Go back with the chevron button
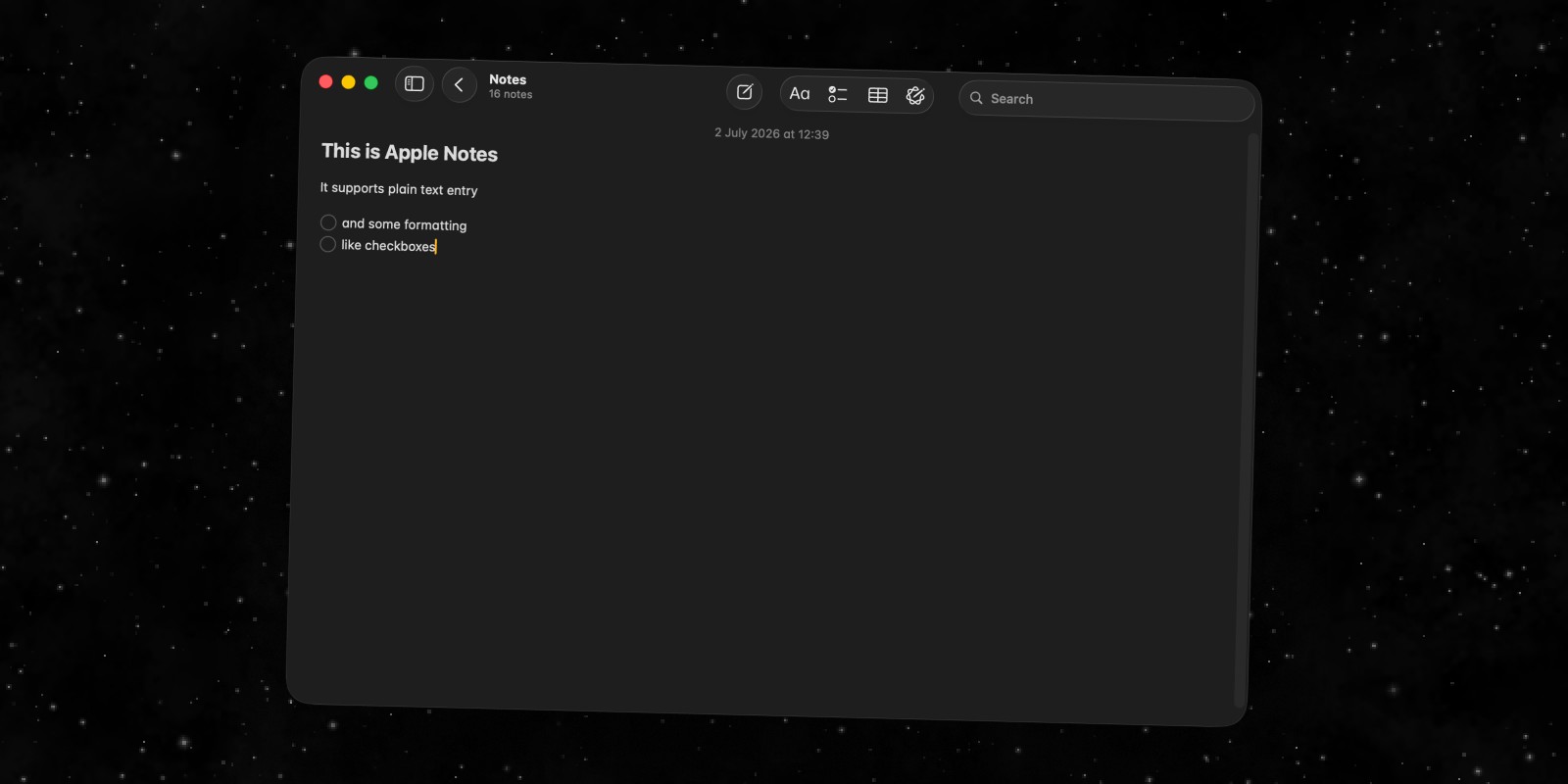Image resolution: width=1568 pixels, height=784 pixels. point(459,85)
